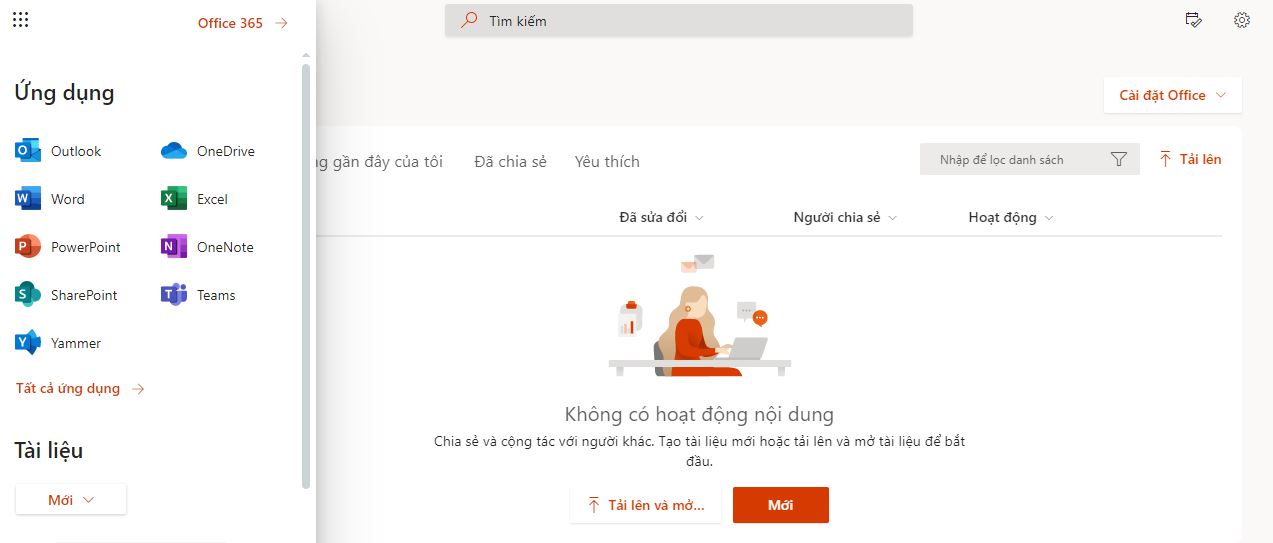Open the Excel app icon
Viewport: 1273px width, 543px height.
(174, 199)
